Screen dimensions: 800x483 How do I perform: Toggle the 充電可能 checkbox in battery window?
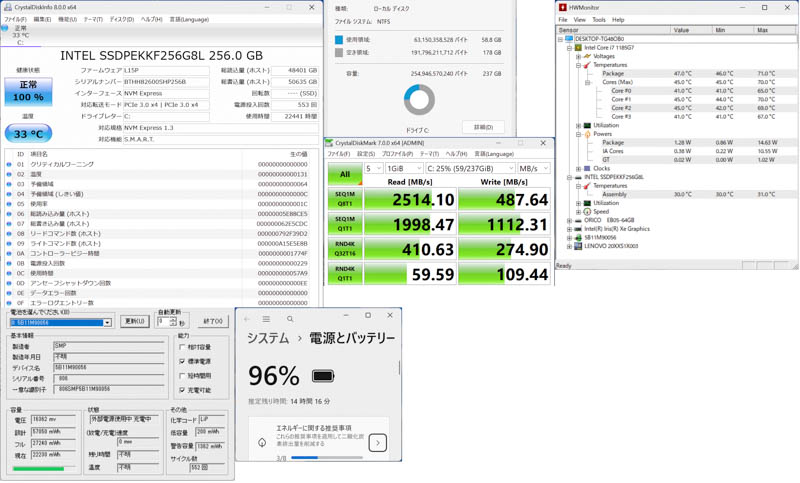pos(182,390)
